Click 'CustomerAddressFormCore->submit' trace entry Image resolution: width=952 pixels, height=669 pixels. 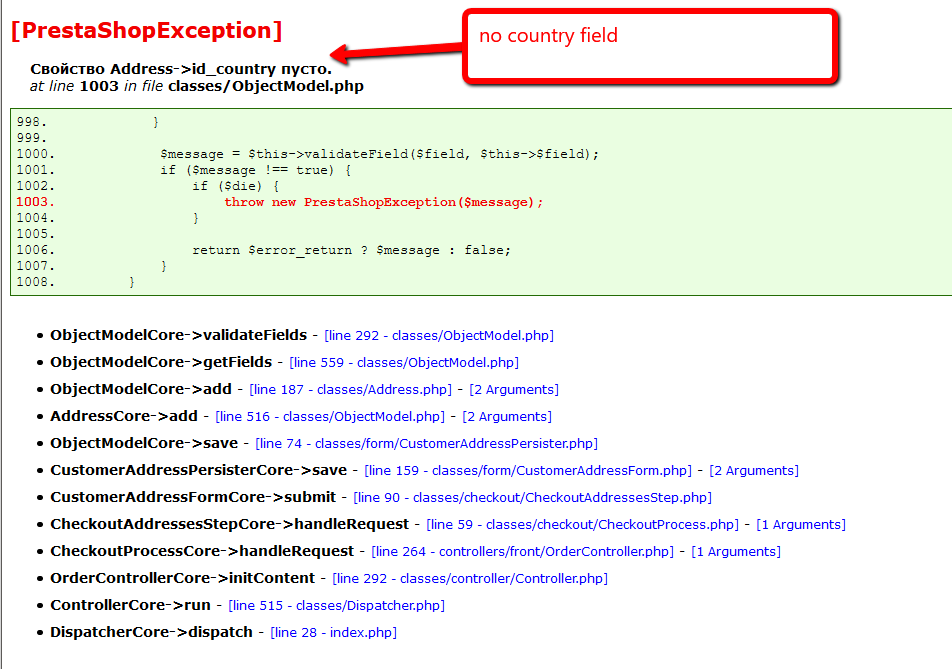pos(193,498)
